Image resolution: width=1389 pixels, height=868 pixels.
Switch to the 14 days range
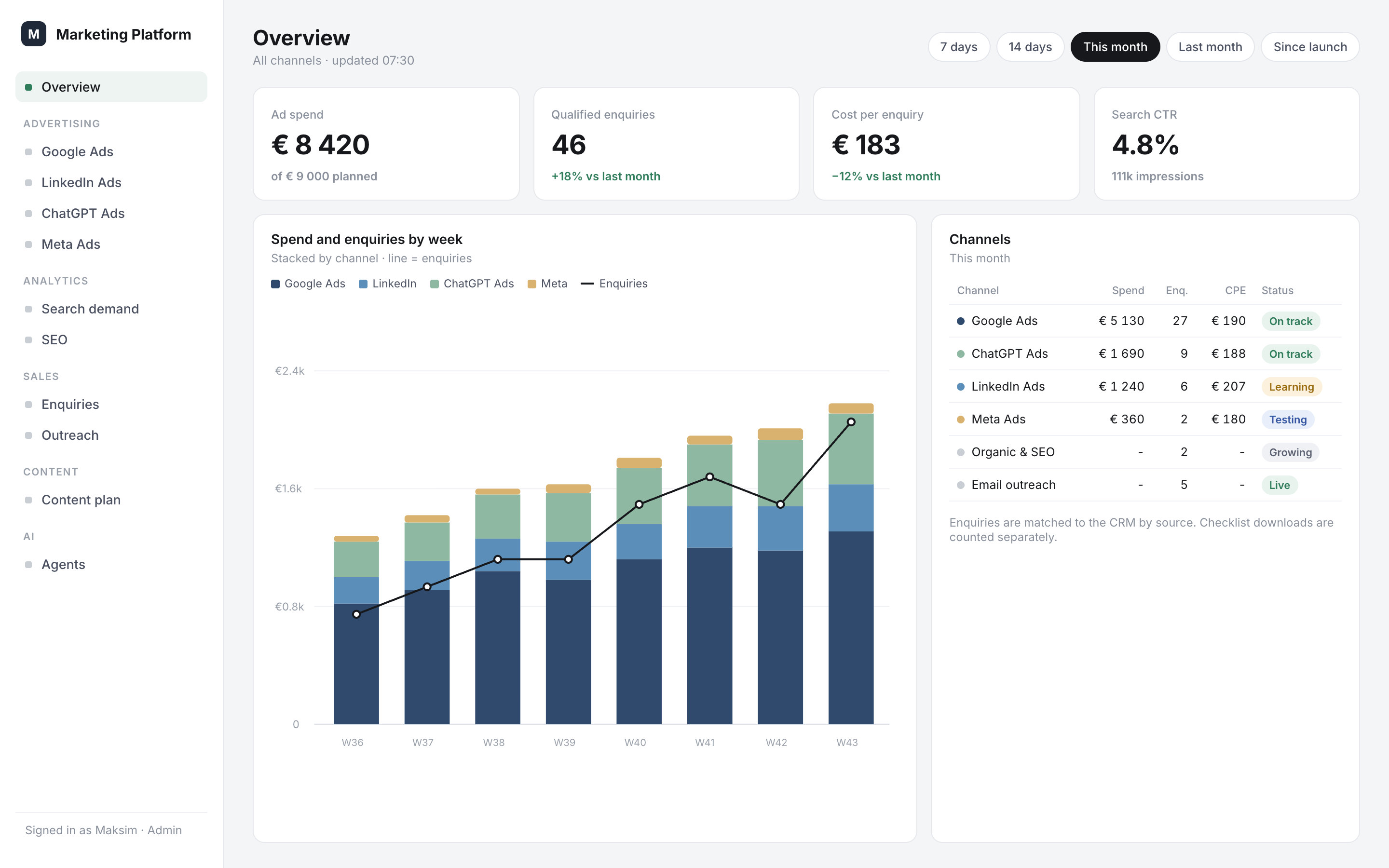pos(1030,47)
